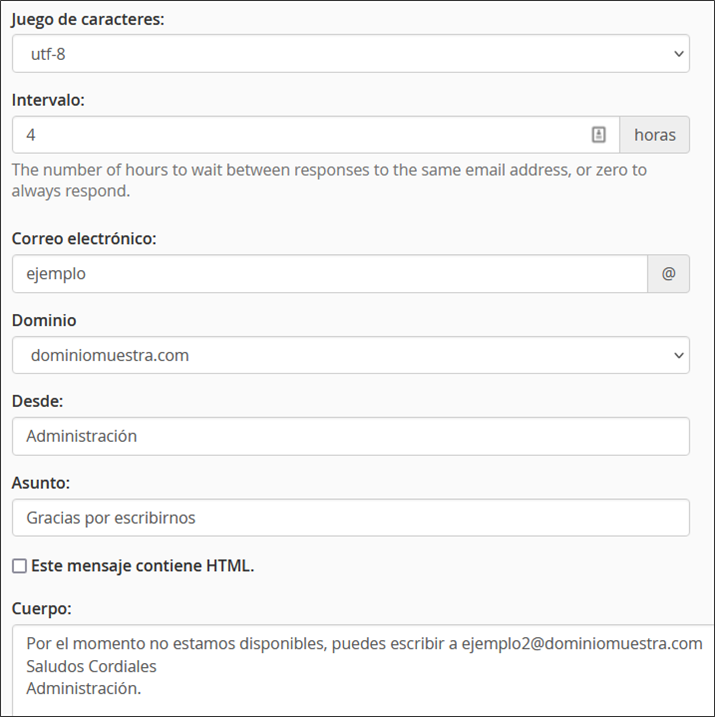Viewport: 716px width, 718px height.
Task: Click inside the Cuerpo message text area
Action: pyautogui.click(x=364, y=670)
